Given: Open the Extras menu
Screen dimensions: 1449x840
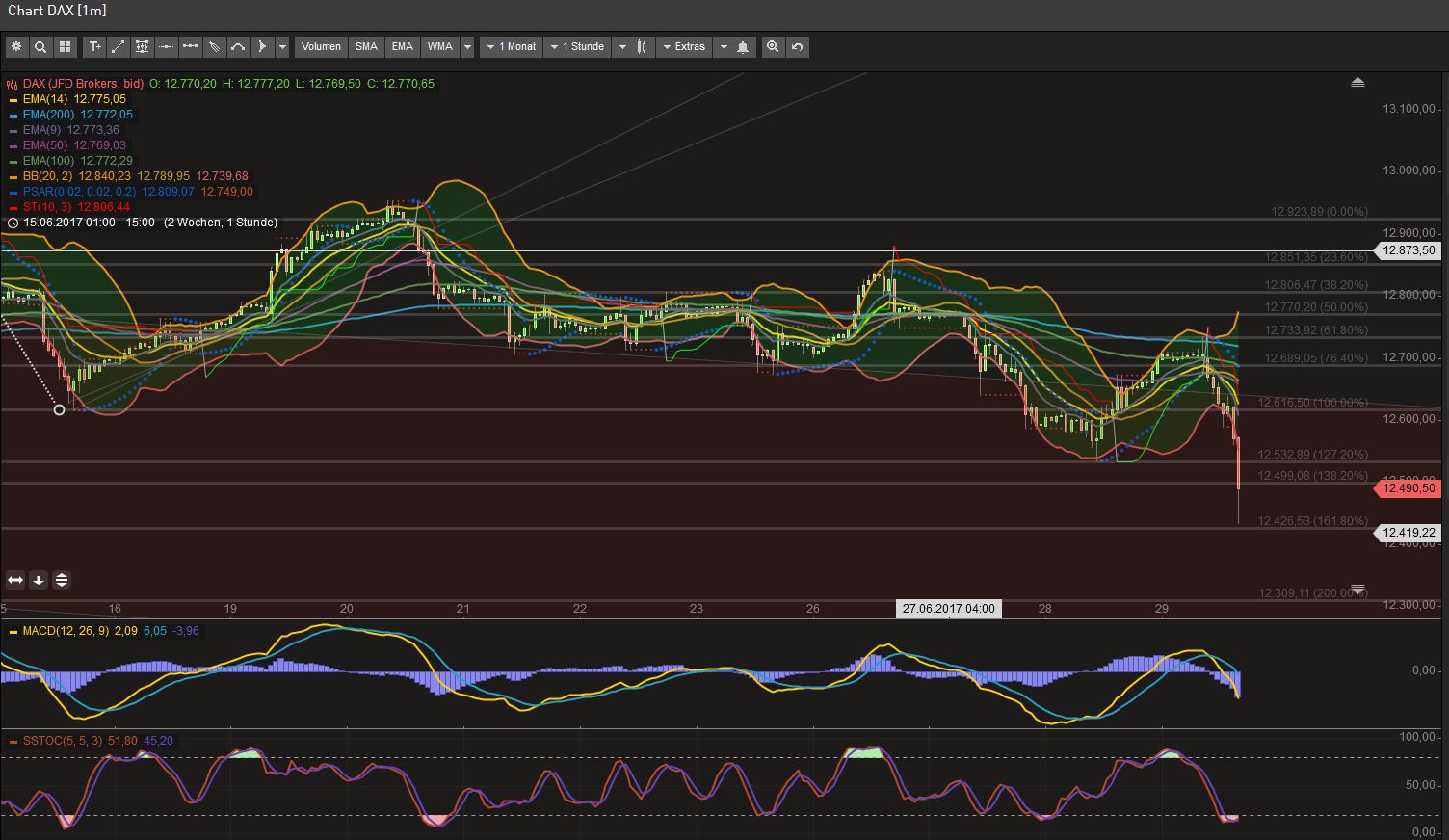Looking at the screenshot, I should [x=684, y=46].
